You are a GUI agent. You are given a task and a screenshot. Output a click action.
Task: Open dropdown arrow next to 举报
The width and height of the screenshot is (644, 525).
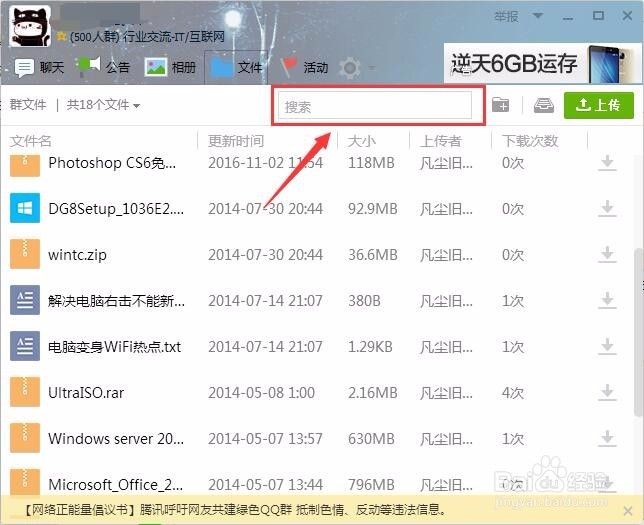coord(538,16)
